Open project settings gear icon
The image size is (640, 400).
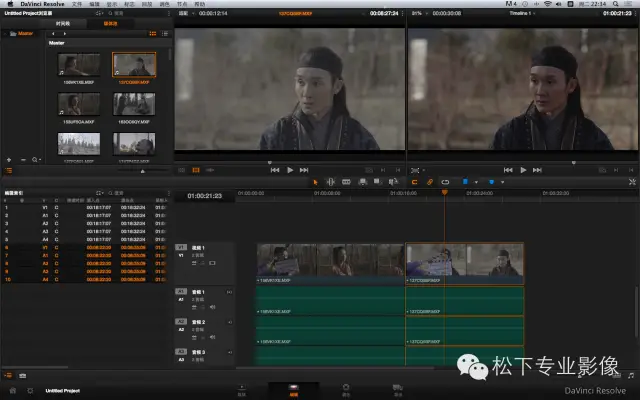click(30, 391)
